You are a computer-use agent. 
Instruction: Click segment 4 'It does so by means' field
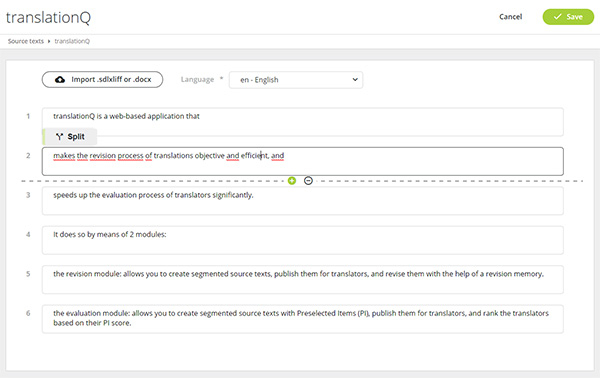(x=303, y=240)
